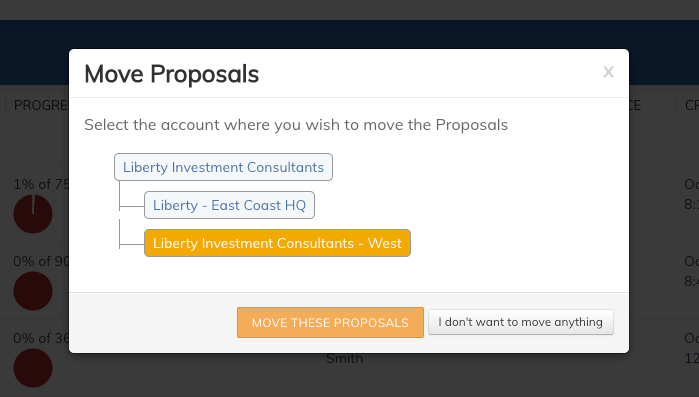The image size is (699, 397).
Task: Choose the Liberty - East Coast HQ account
Action: point(229,205)
